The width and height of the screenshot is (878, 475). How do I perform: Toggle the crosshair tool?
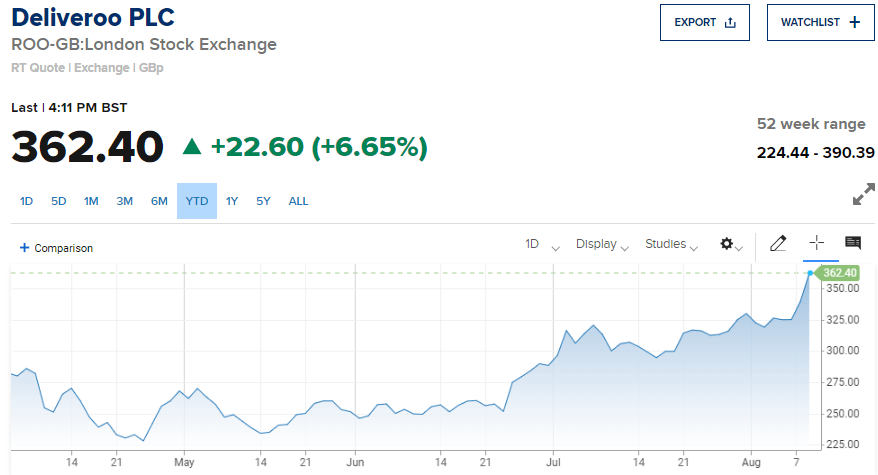point(816,243)
